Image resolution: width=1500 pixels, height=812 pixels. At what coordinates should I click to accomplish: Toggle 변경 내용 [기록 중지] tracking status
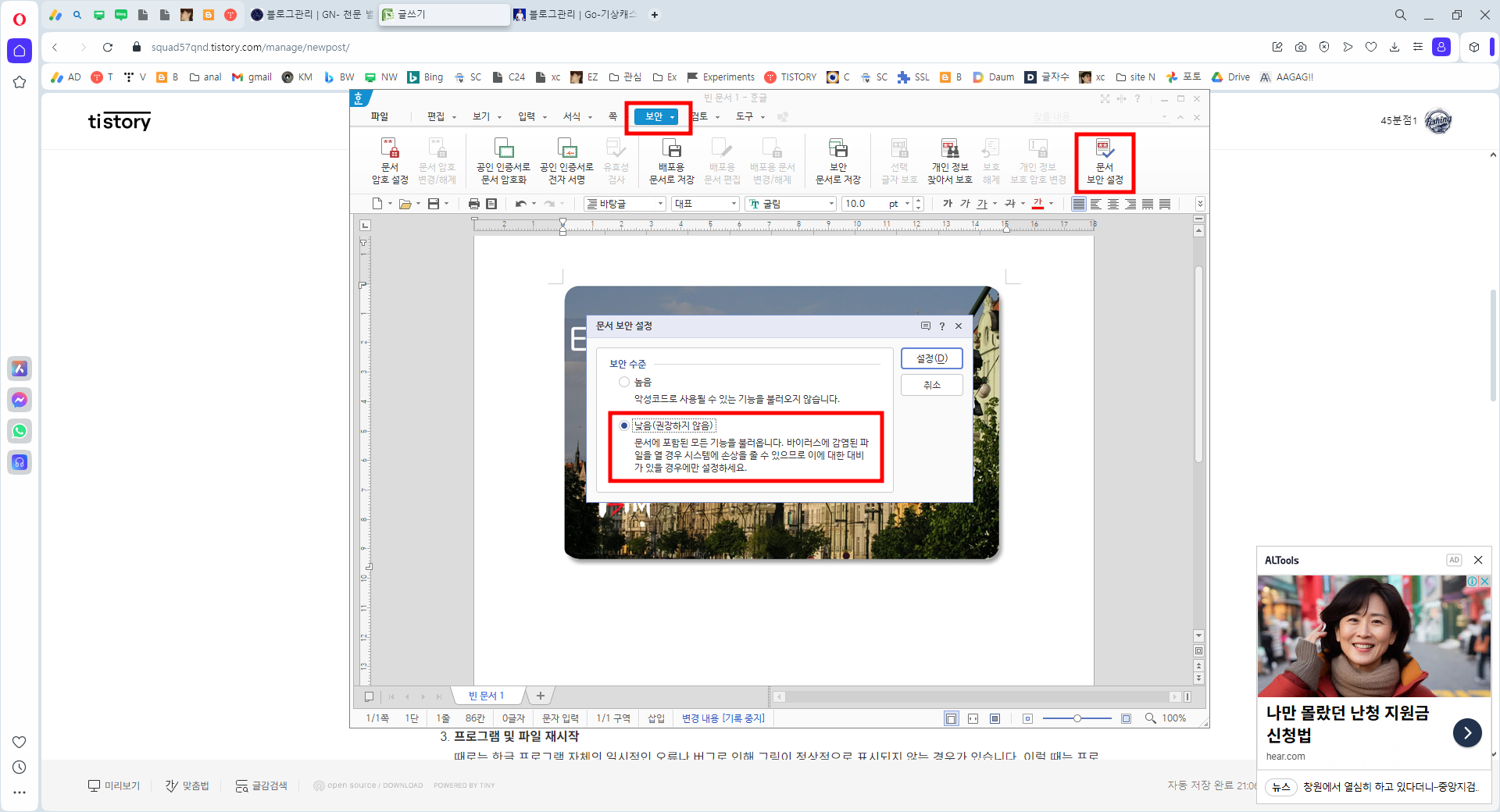(723, 718)
